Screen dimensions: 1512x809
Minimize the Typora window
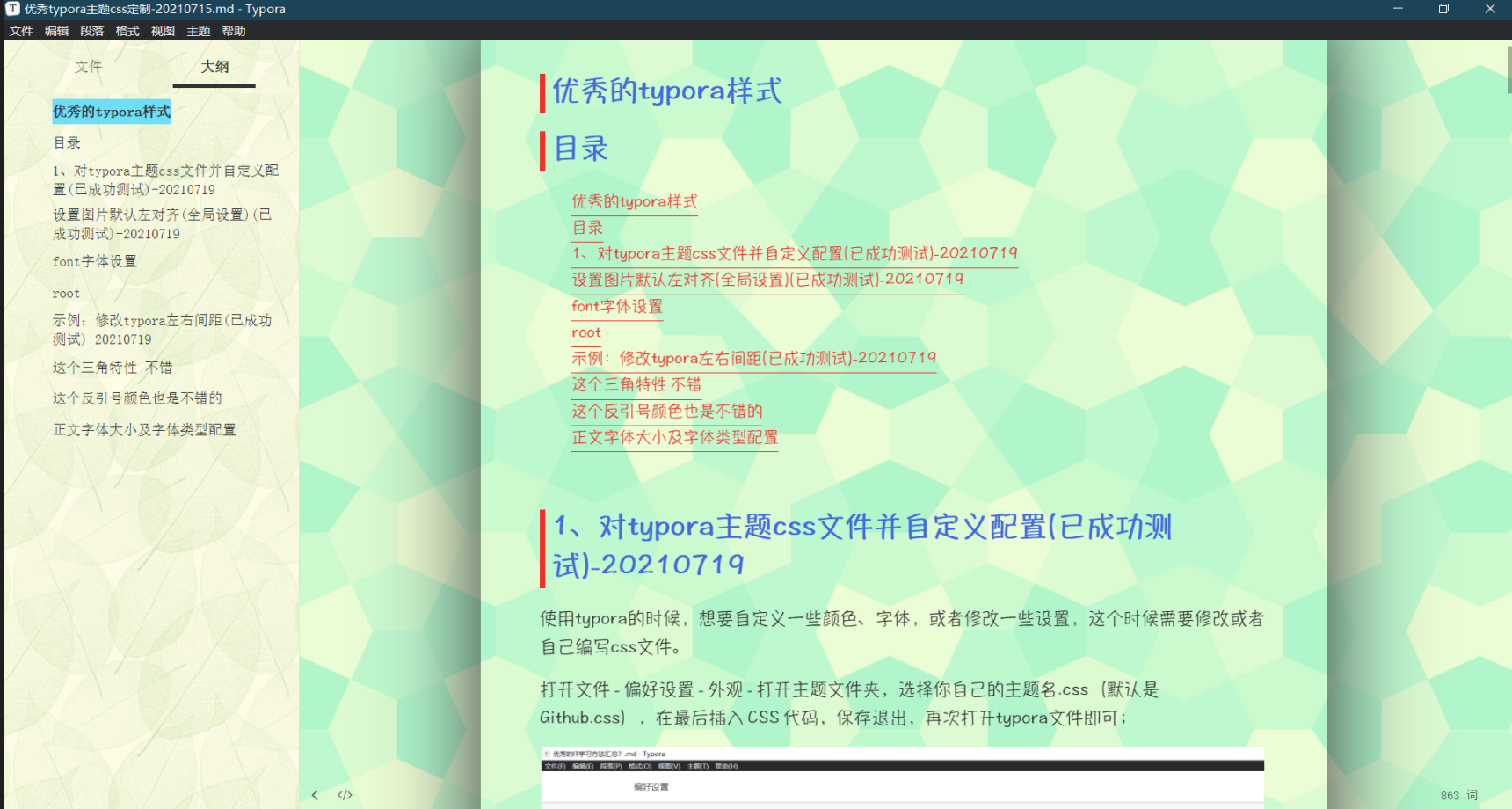(1398, 9)
